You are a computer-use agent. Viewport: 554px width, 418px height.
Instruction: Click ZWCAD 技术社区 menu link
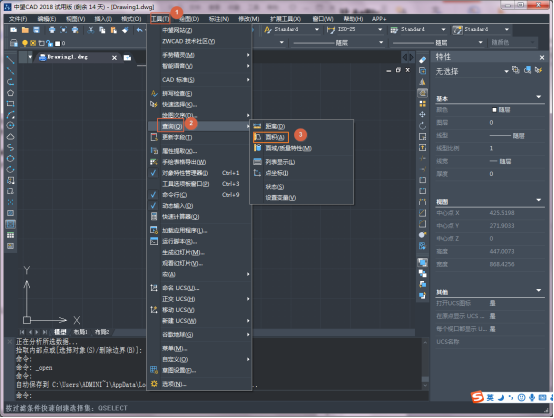[199, 41]
